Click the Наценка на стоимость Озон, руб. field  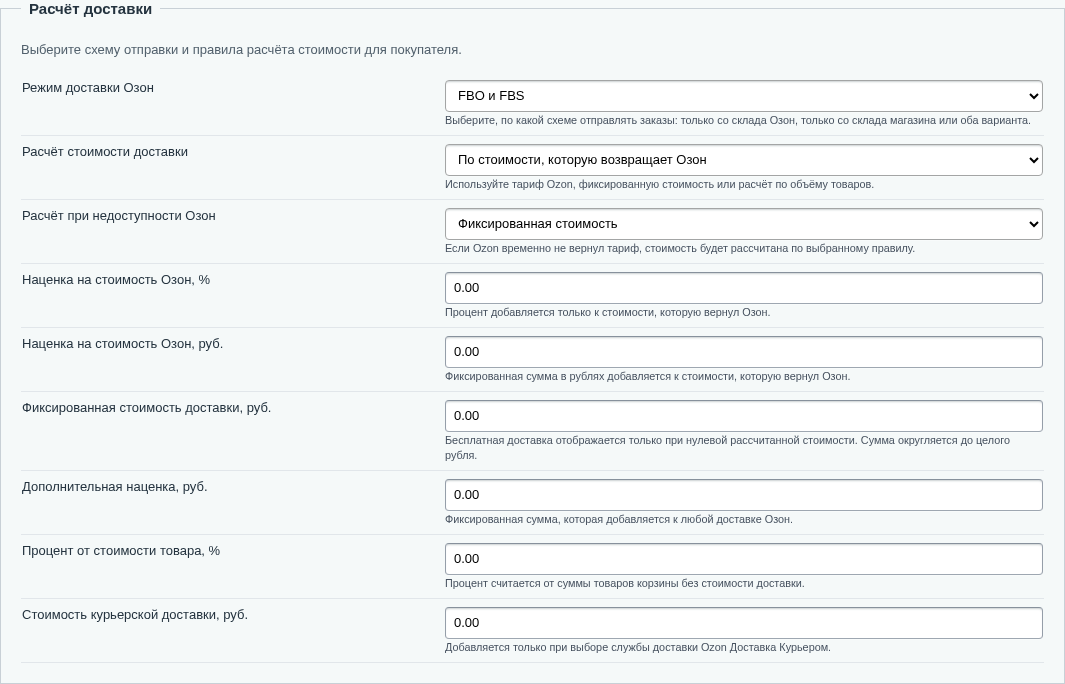pos(744,352)
